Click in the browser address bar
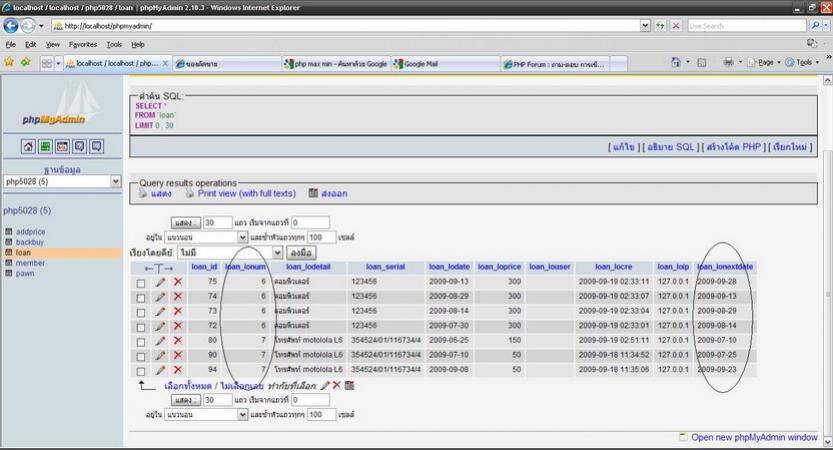Screen dimensions: 833x450 (x=345, y=26)
